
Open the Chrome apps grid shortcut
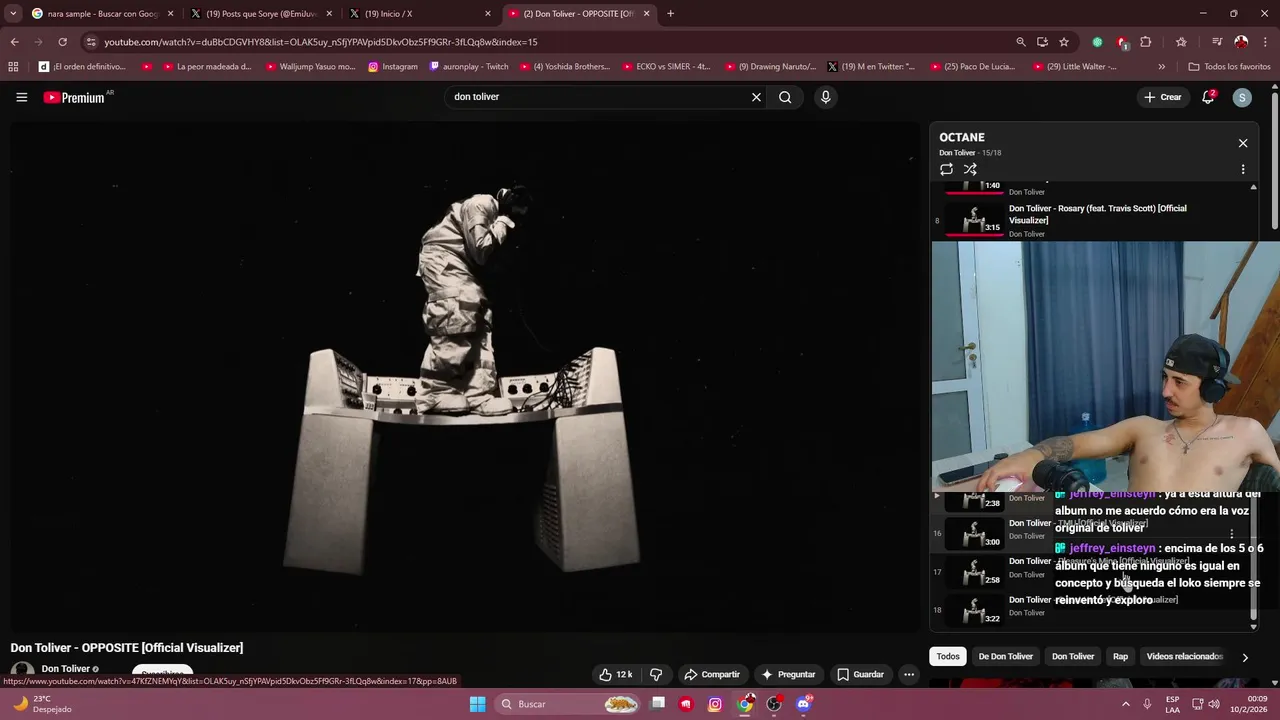pos(13,67)
